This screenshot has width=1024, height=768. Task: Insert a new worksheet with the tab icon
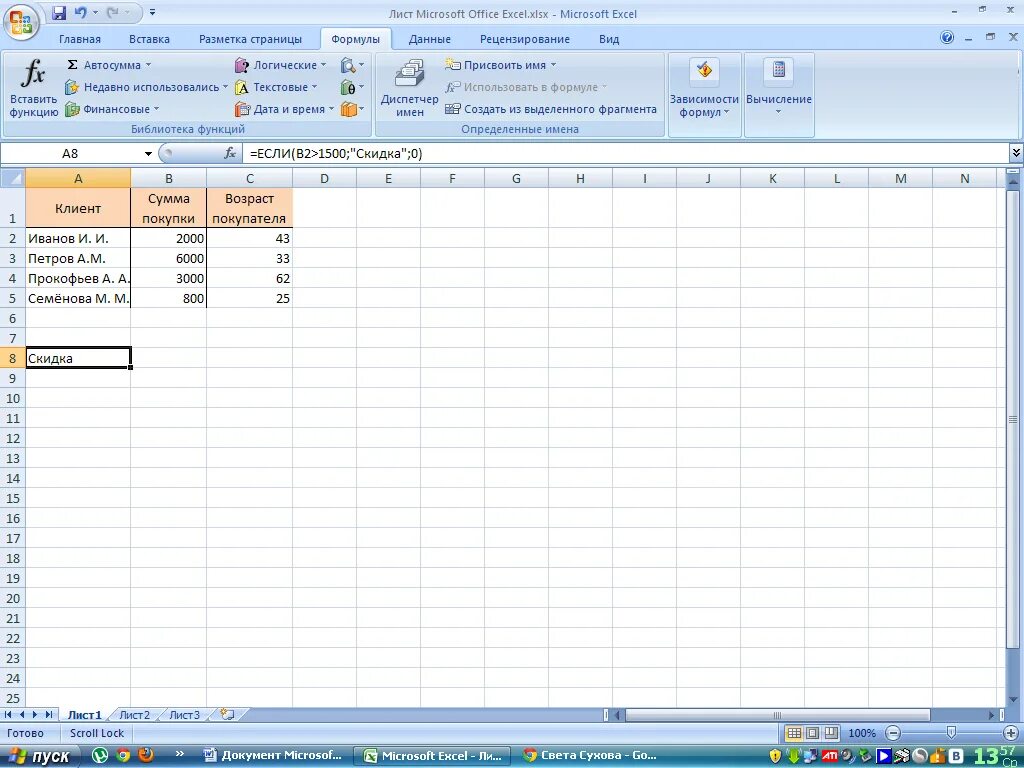[x=227, y=714]
